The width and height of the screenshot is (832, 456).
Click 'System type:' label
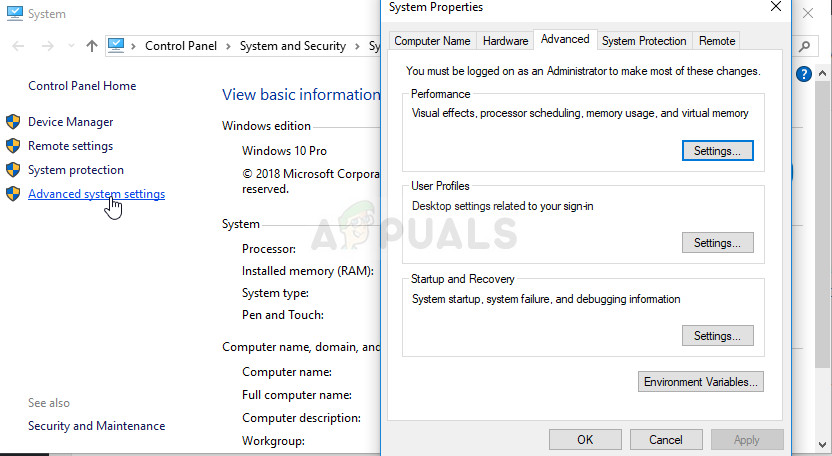pyautogui.click(x=275, y=293)
